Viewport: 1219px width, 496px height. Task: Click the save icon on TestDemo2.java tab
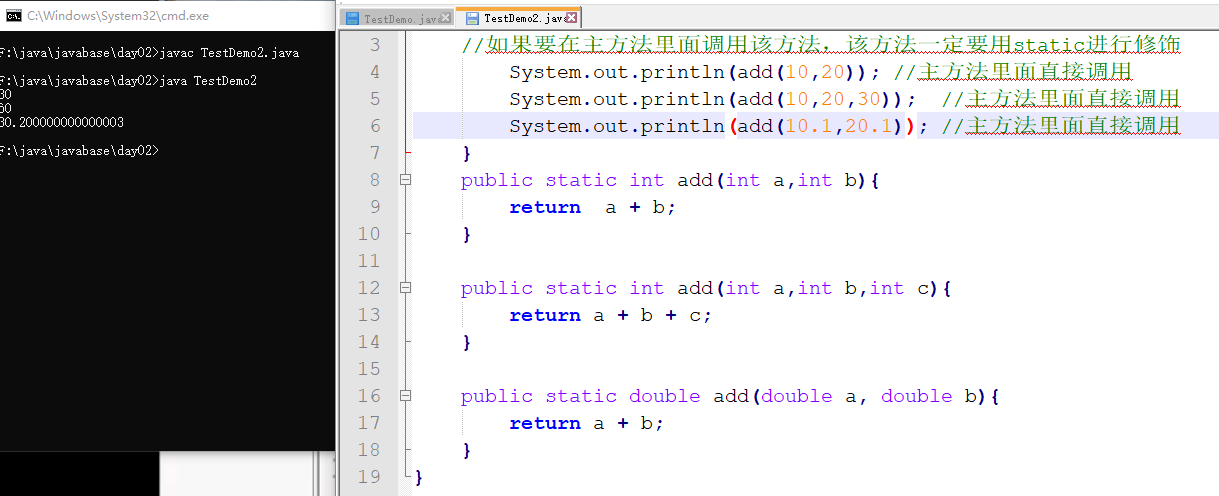click(472, 18)
